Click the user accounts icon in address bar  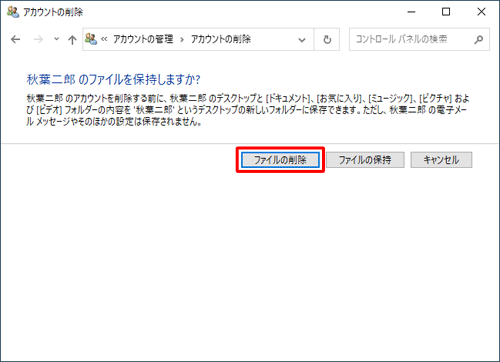[91, 39]
